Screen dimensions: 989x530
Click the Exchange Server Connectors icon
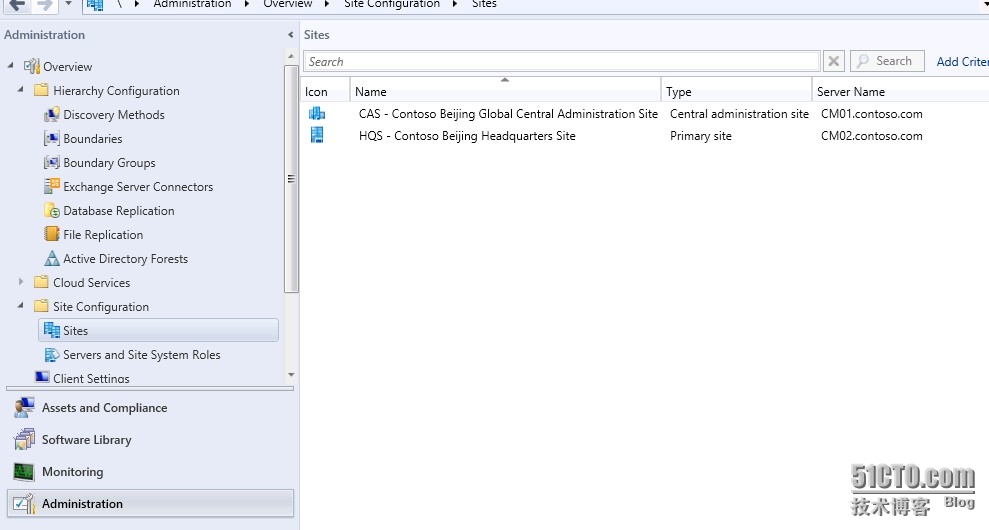coord(52,186)
